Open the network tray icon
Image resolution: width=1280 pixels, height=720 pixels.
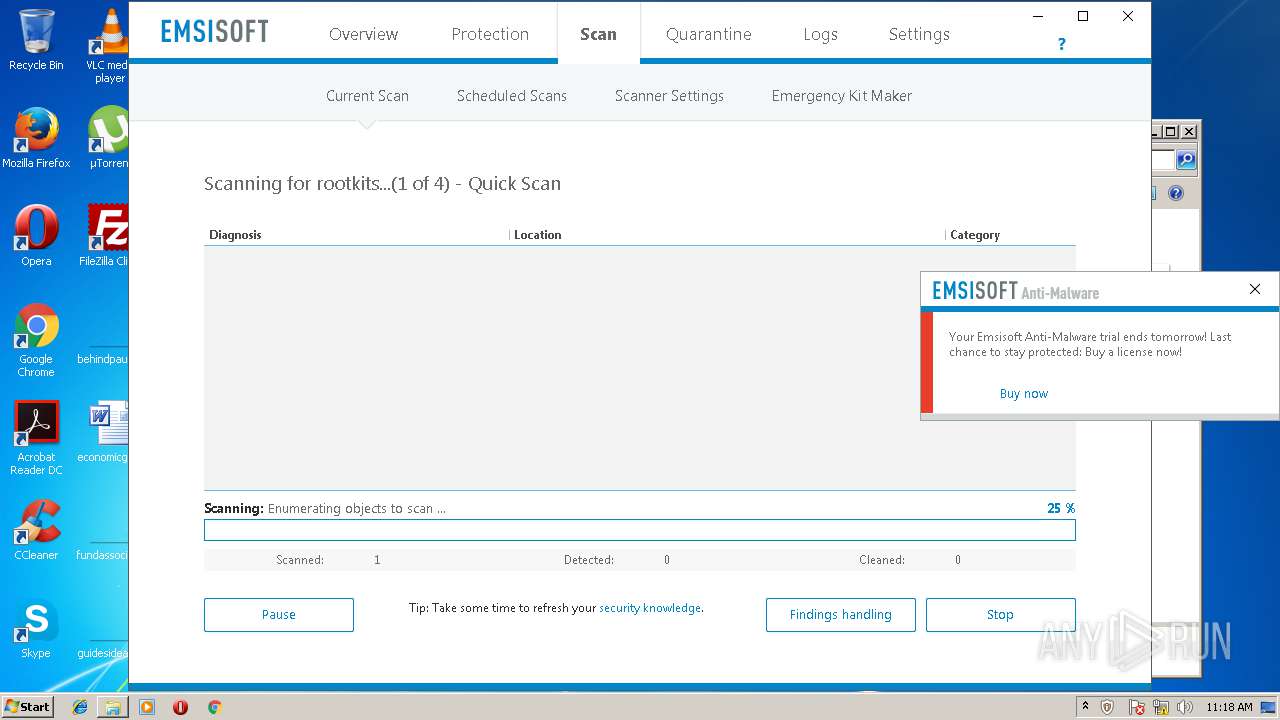pos(1162,707)
